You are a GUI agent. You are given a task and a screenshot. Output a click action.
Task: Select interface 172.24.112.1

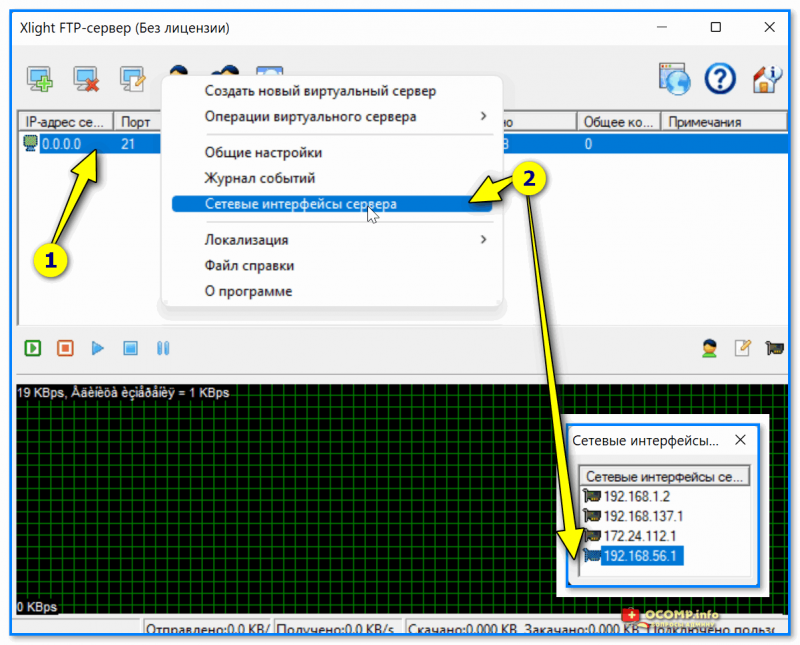[640, 536]
